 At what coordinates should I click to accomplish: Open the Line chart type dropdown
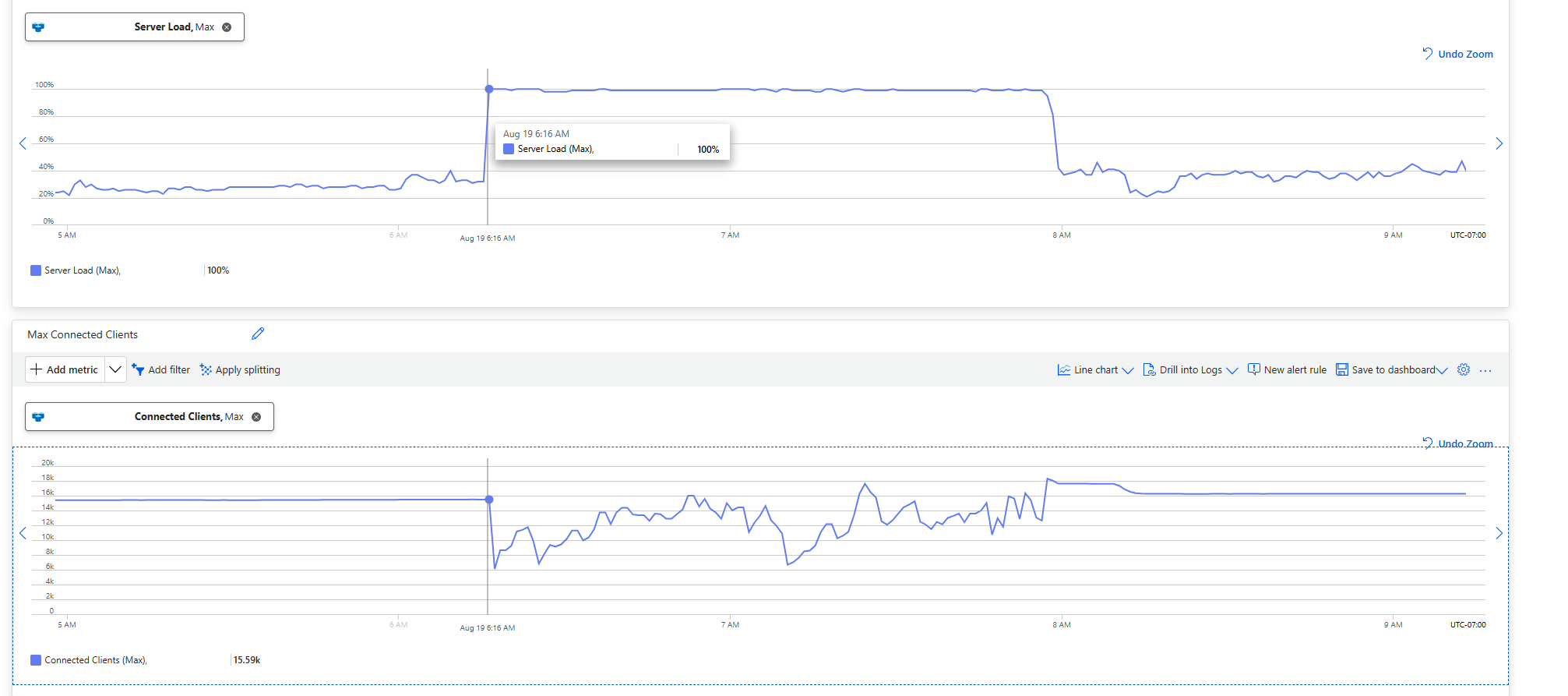point(1095,369)
